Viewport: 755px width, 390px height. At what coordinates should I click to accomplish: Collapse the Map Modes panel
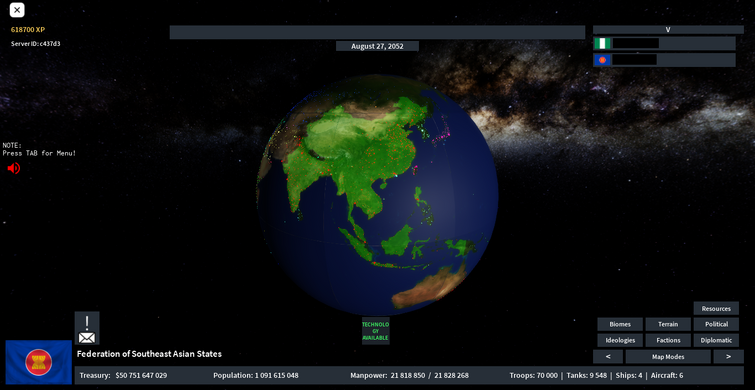click(x=668, y=357)
